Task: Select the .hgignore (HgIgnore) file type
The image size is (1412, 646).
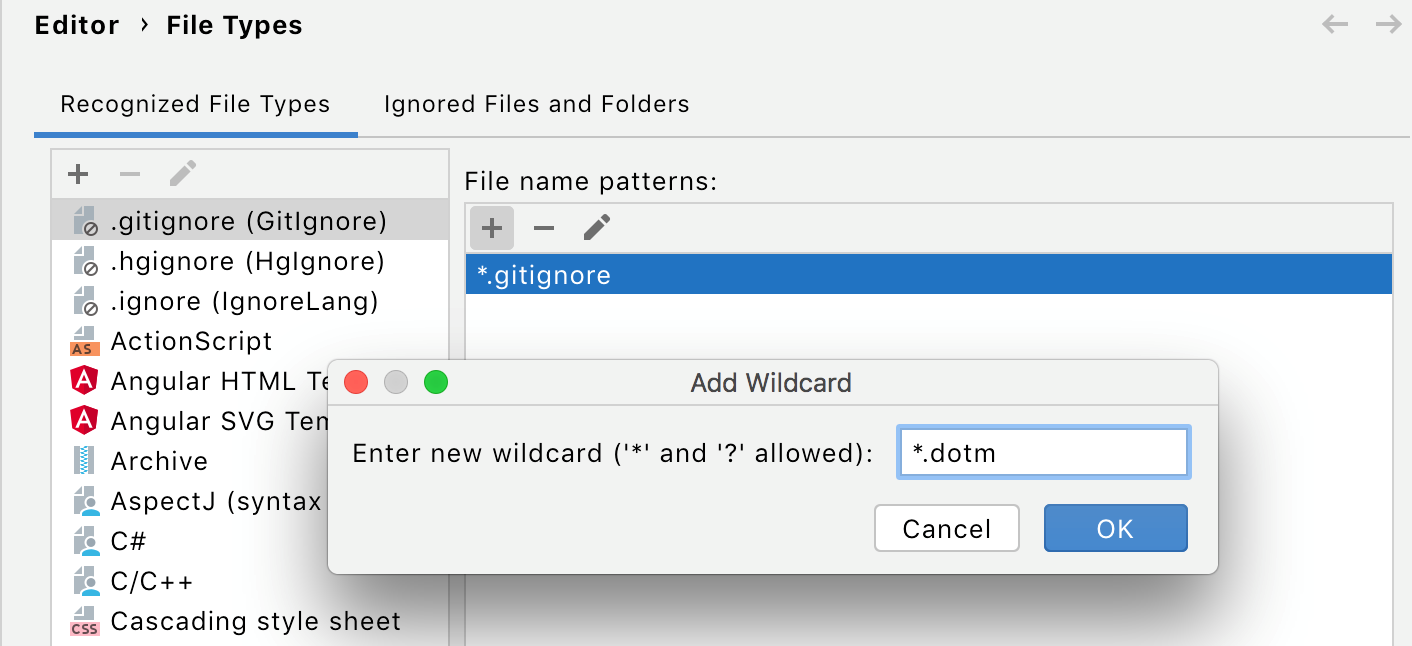Action: (x=248, y=261)
